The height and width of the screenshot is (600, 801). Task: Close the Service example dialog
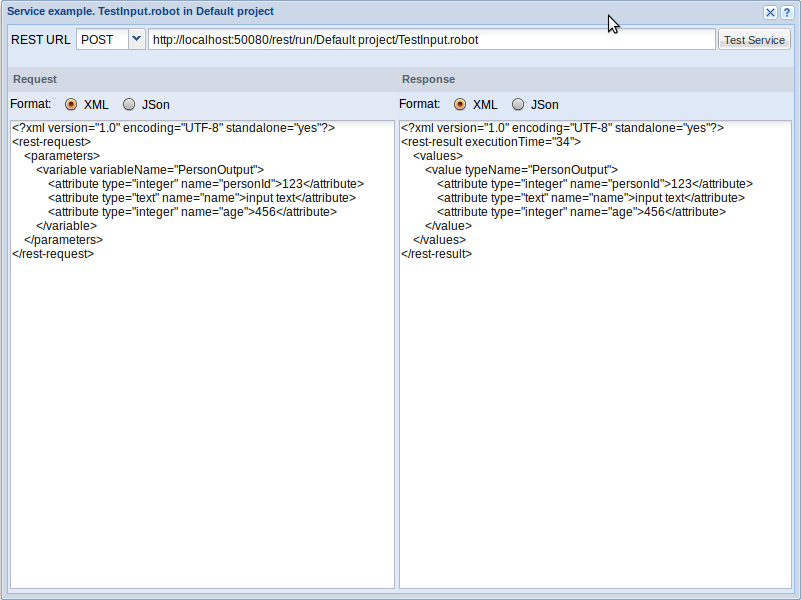(770, 12)
